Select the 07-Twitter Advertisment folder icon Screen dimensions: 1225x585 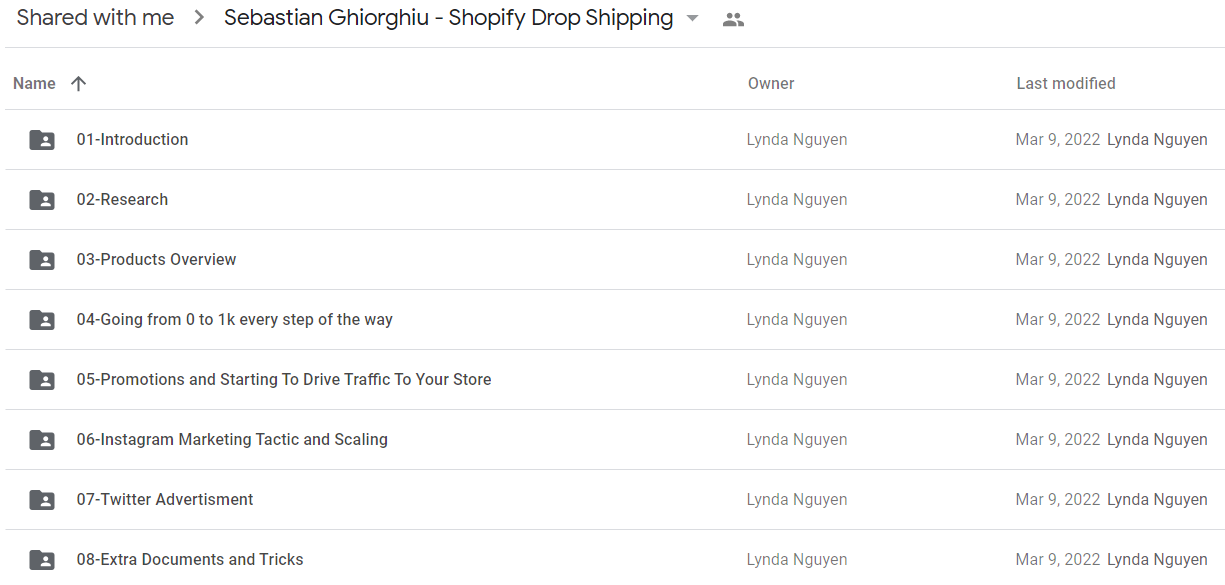click(x=42, y=500)
